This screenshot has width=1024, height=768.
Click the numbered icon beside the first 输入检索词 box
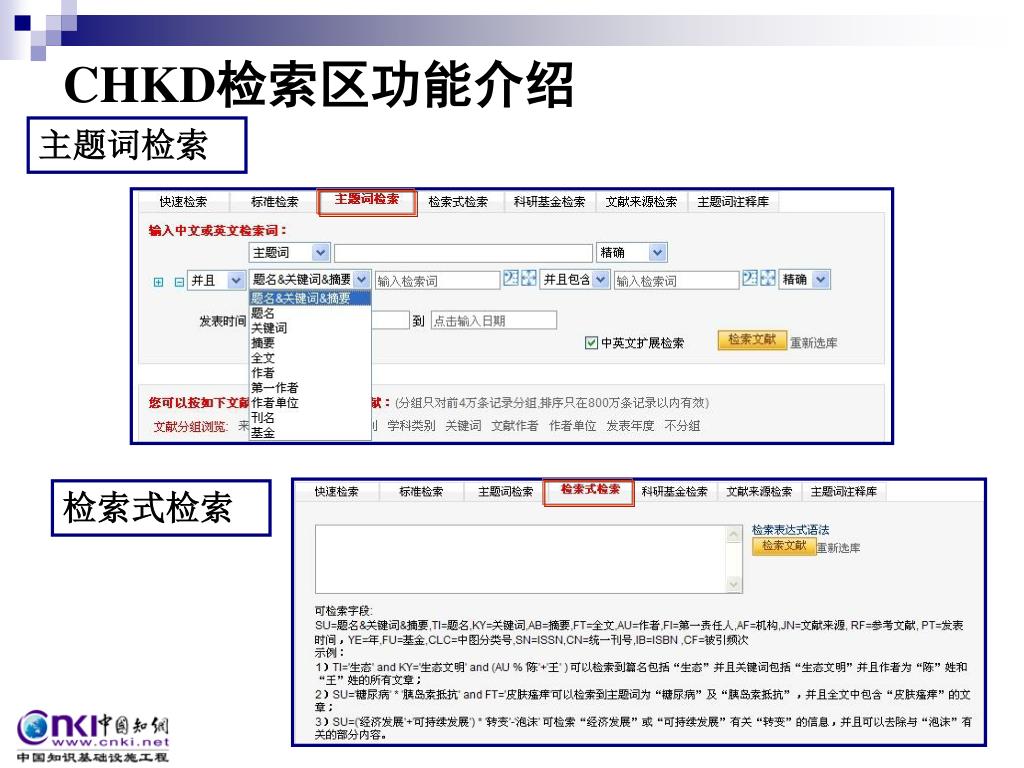coord(511,279)
